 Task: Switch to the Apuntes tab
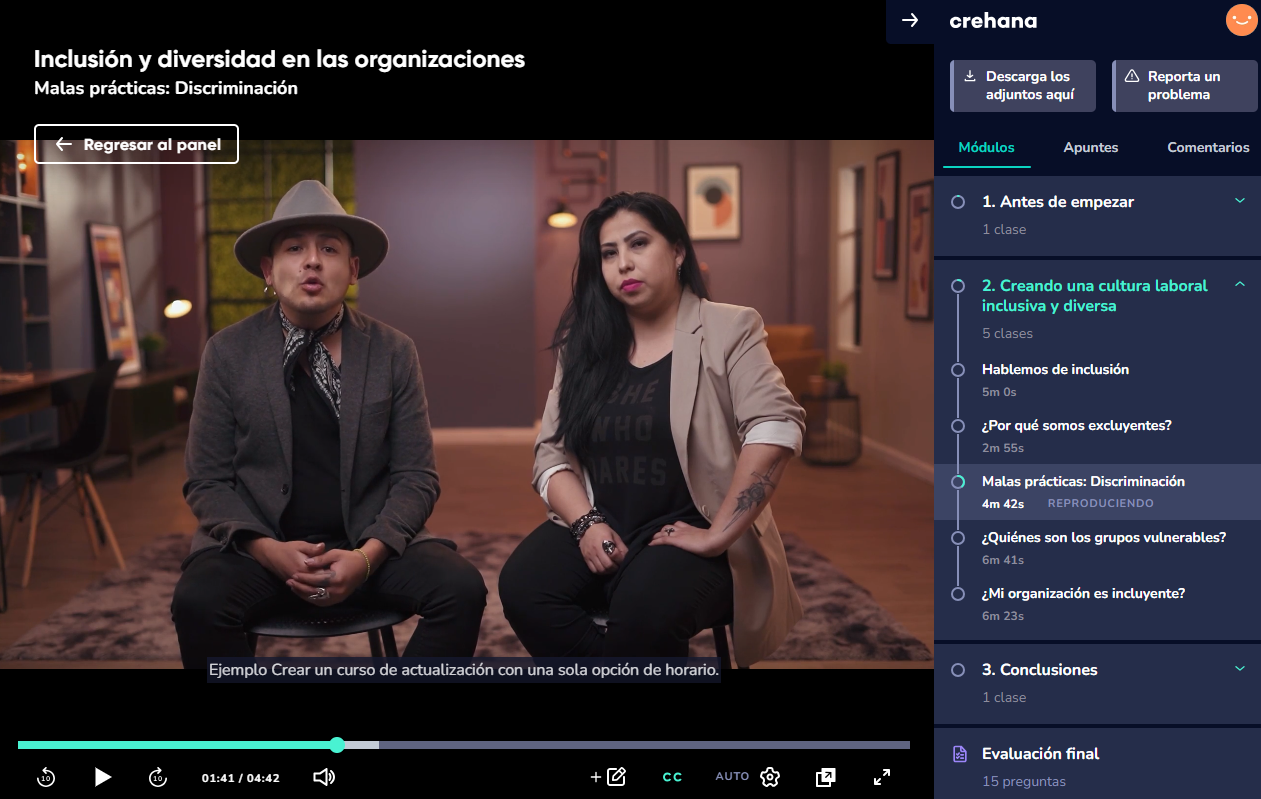click(1090, 147)
